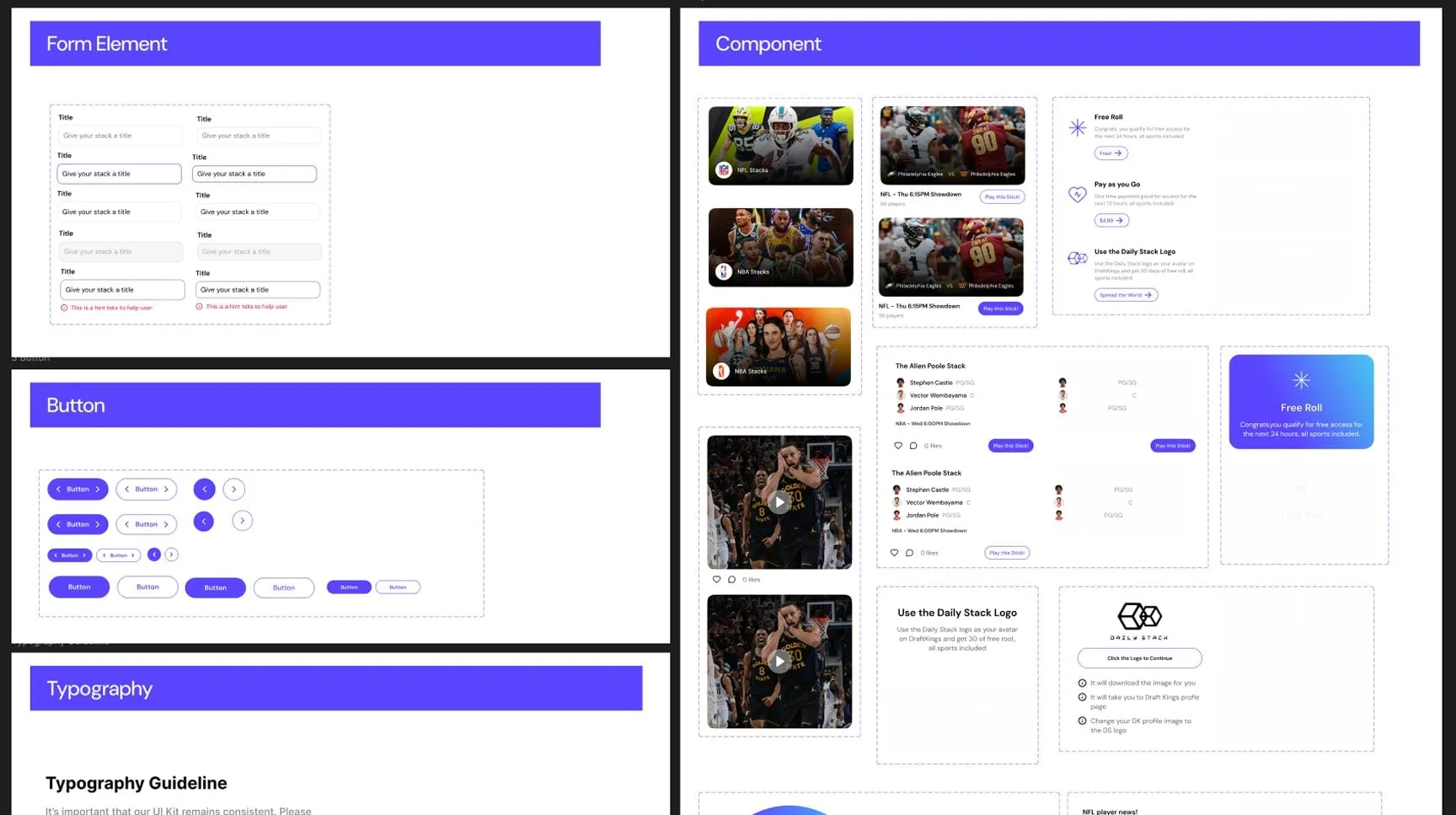Click filled 'Play this Stick!' beside NFL Thu Showdown

1000,308
